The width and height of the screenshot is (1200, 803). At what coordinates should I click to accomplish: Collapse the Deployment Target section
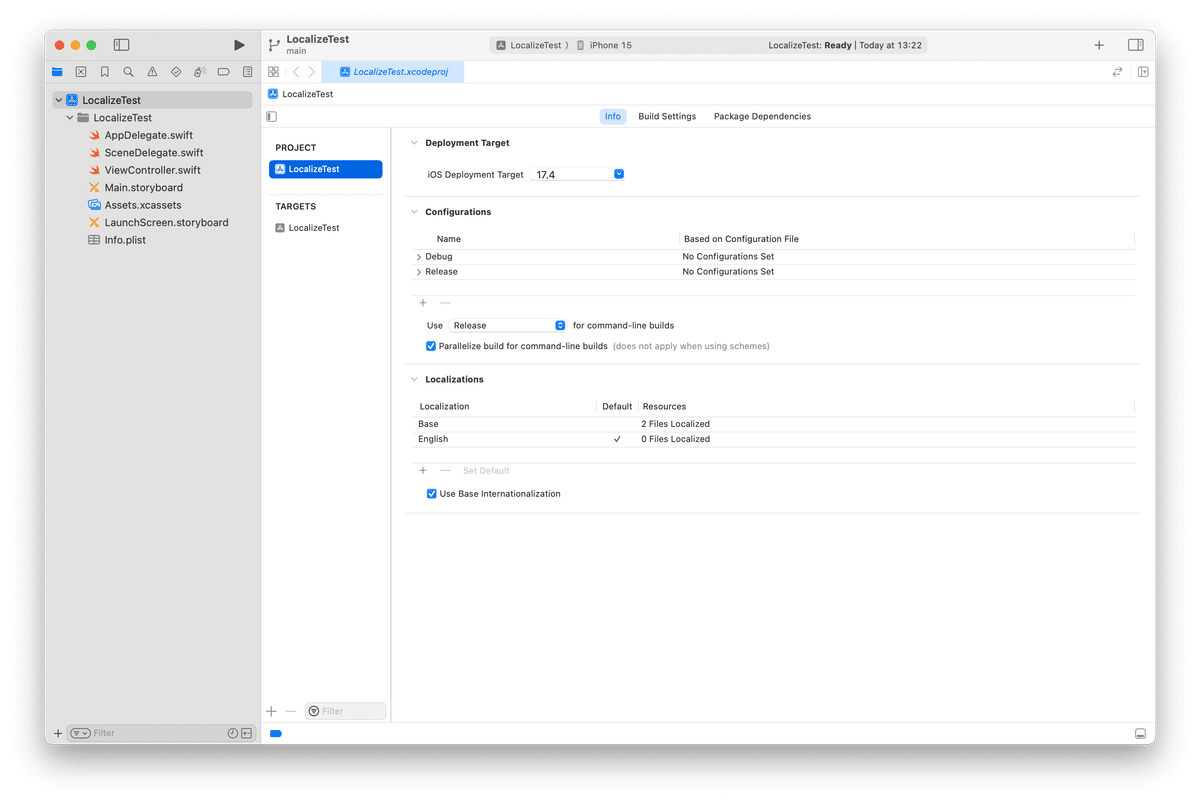coord(415,143)
